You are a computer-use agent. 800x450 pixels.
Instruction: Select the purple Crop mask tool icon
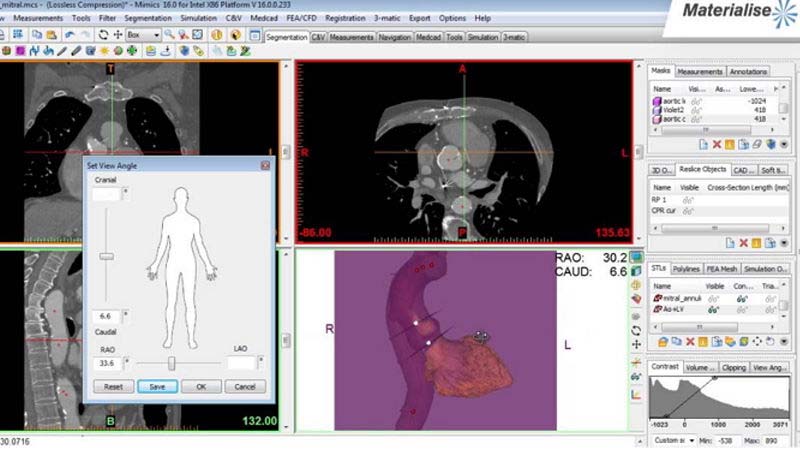pos(20,51)
